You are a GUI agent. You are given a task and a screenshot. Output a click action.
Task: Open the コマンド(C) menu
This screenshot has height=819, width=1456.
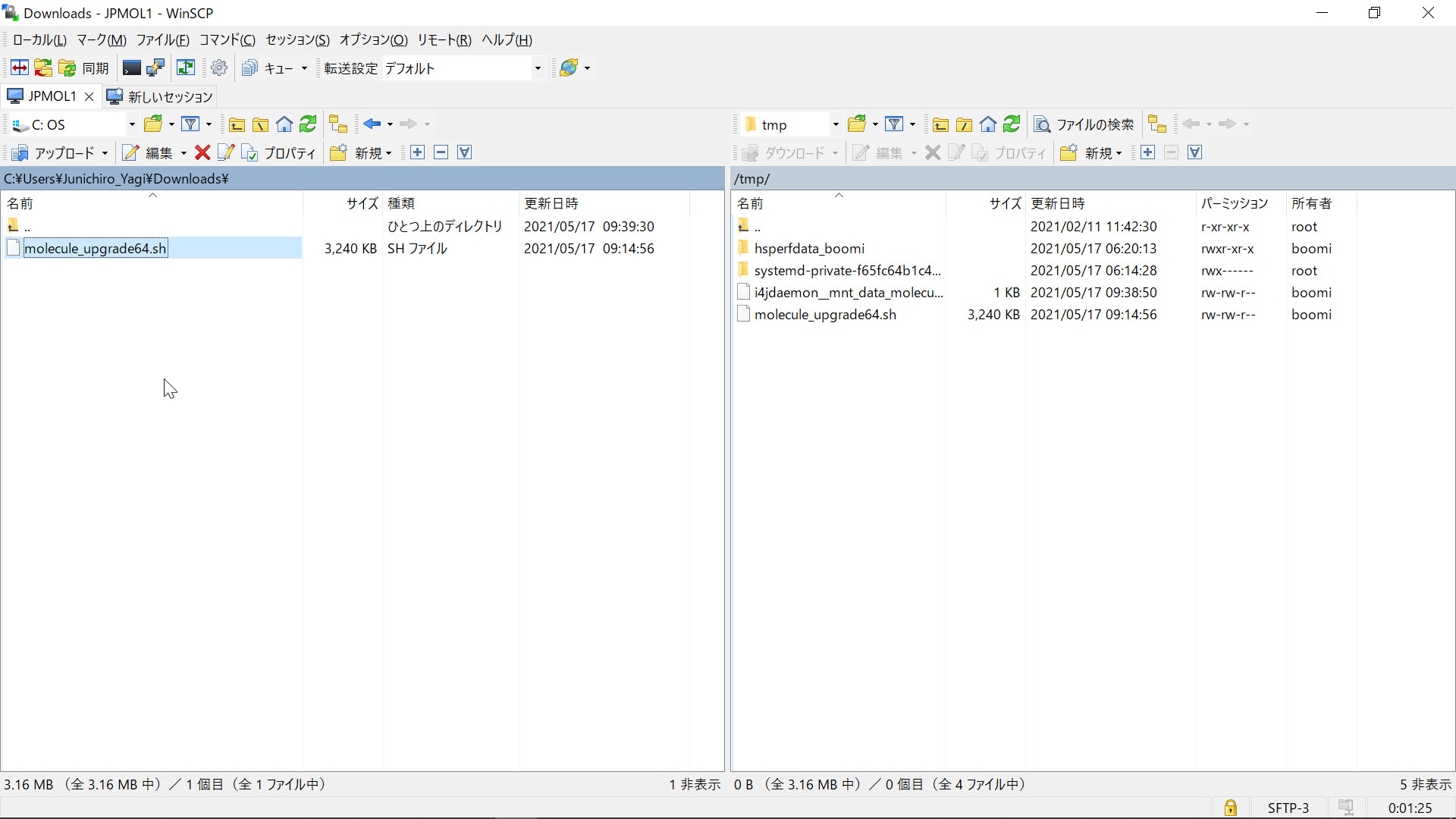[x=227, y=40]
